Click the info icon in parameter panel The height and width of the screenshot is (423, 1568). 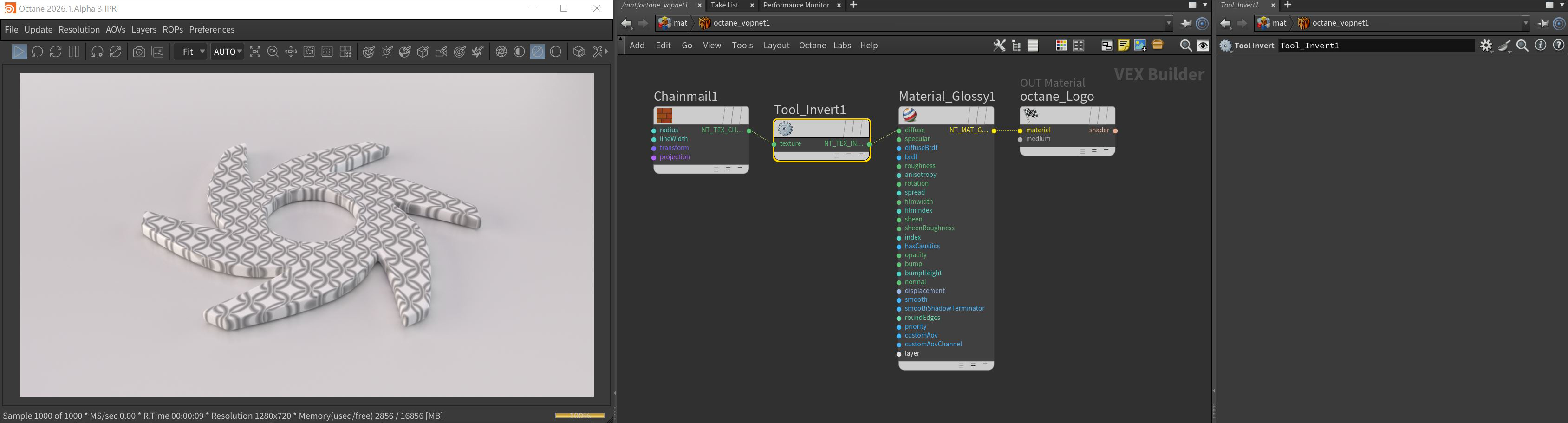point(1540,46)
